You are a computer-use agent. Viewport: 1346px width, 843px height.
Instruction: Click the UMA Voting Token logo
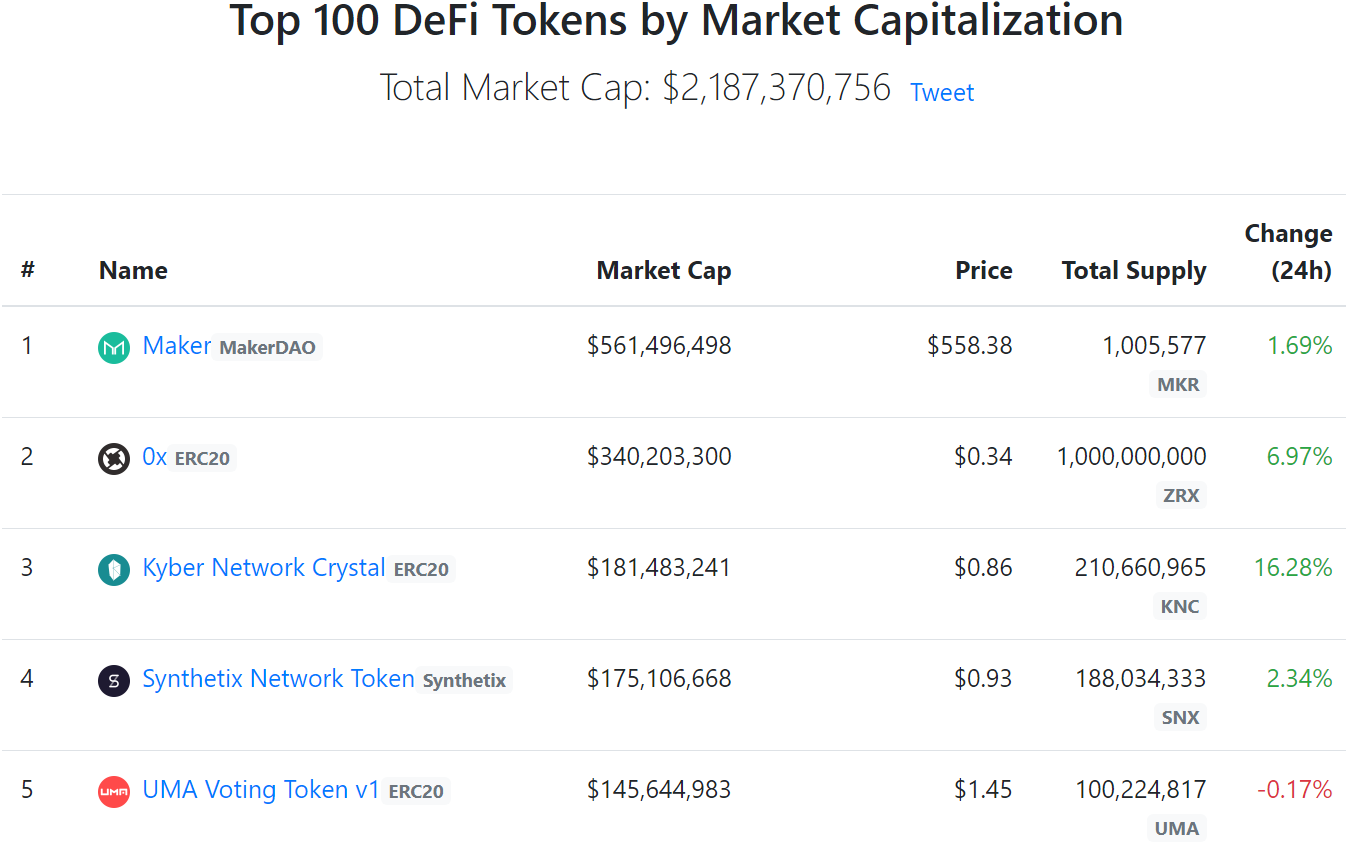[x=113, y=790]
